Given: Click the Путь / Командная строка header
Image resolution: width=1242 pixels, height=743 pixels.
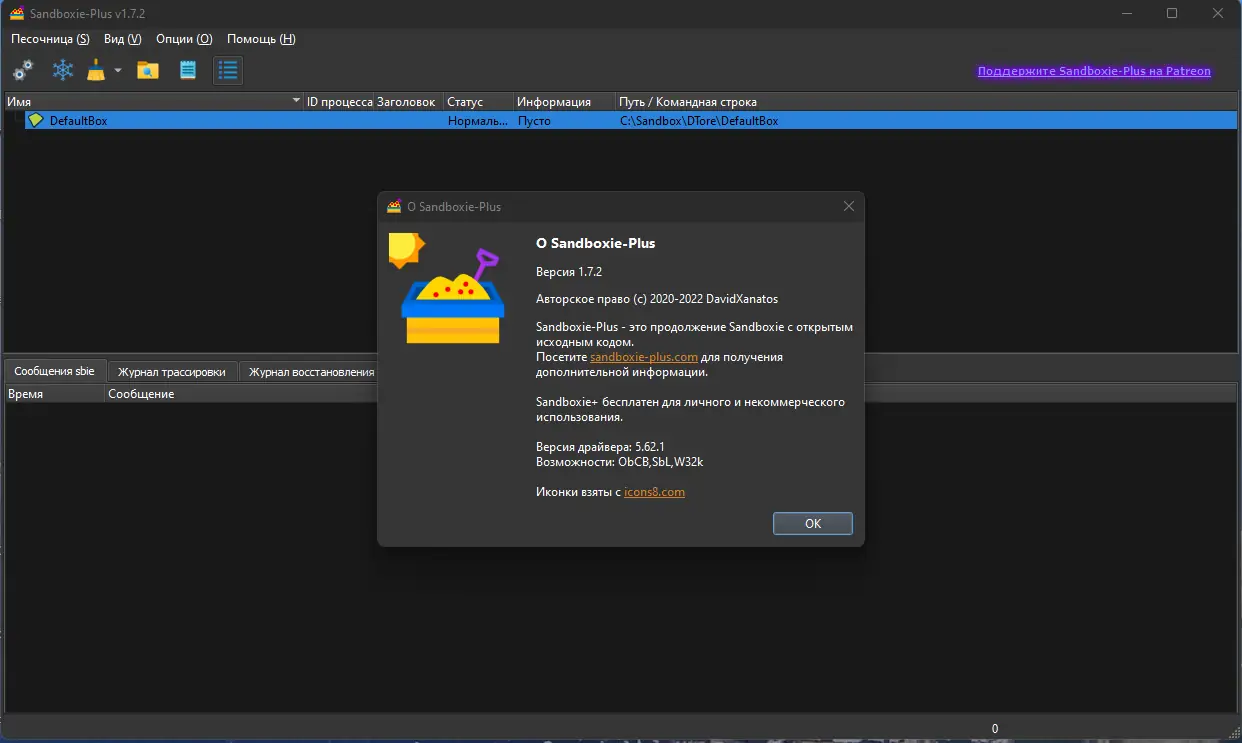Looking at the screenshot, I should [x=926, y=101].
